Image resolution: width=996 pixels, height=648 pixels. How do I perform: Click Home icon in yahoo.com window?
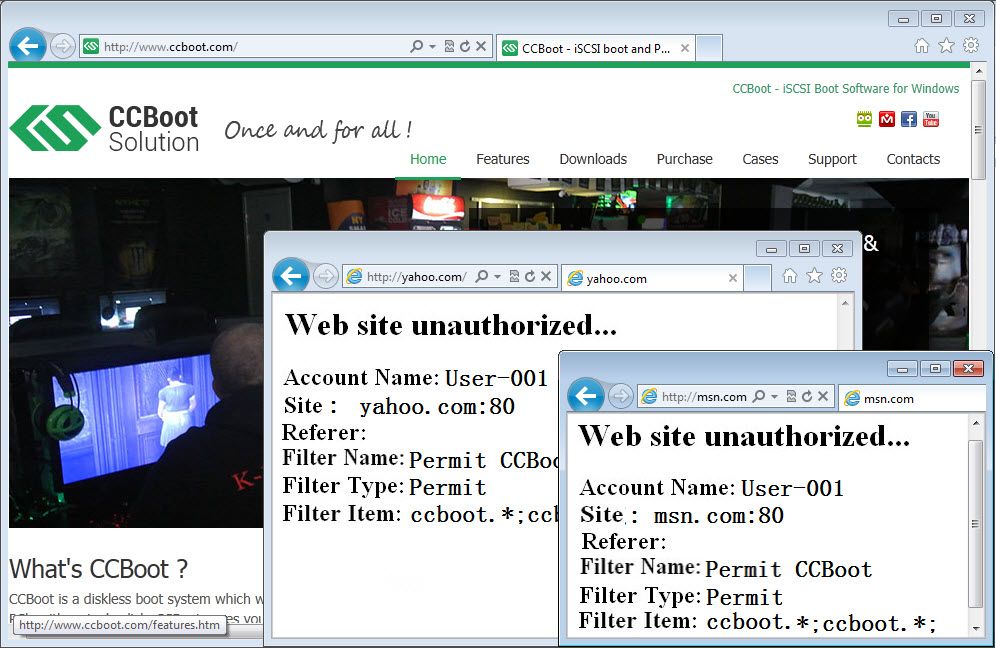click(x=790, y=275)
